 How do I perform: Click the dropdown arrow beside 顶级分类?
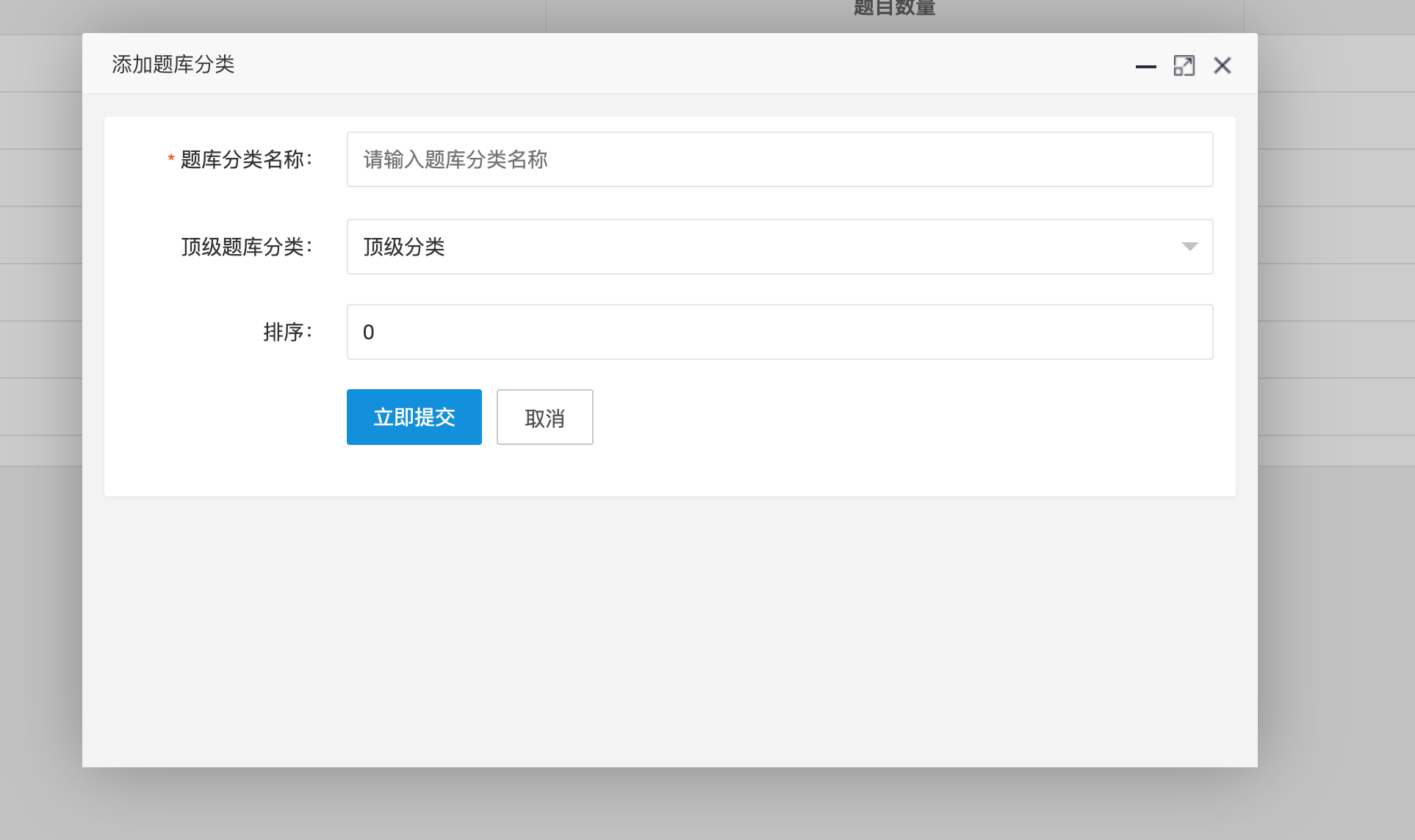1189,247
